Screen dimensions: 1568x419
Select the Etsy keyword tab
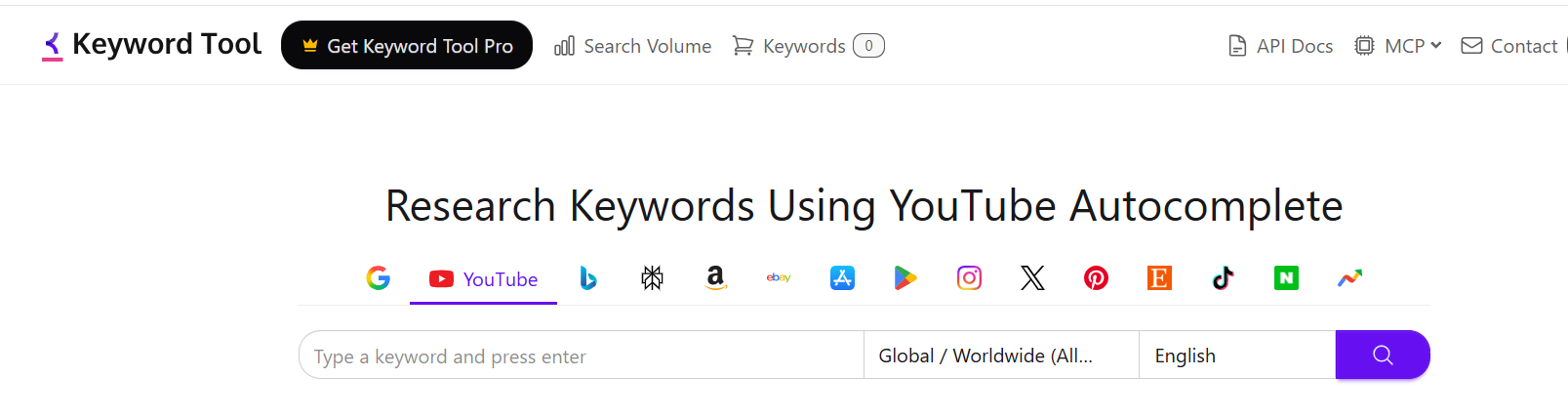(1159, 278)
